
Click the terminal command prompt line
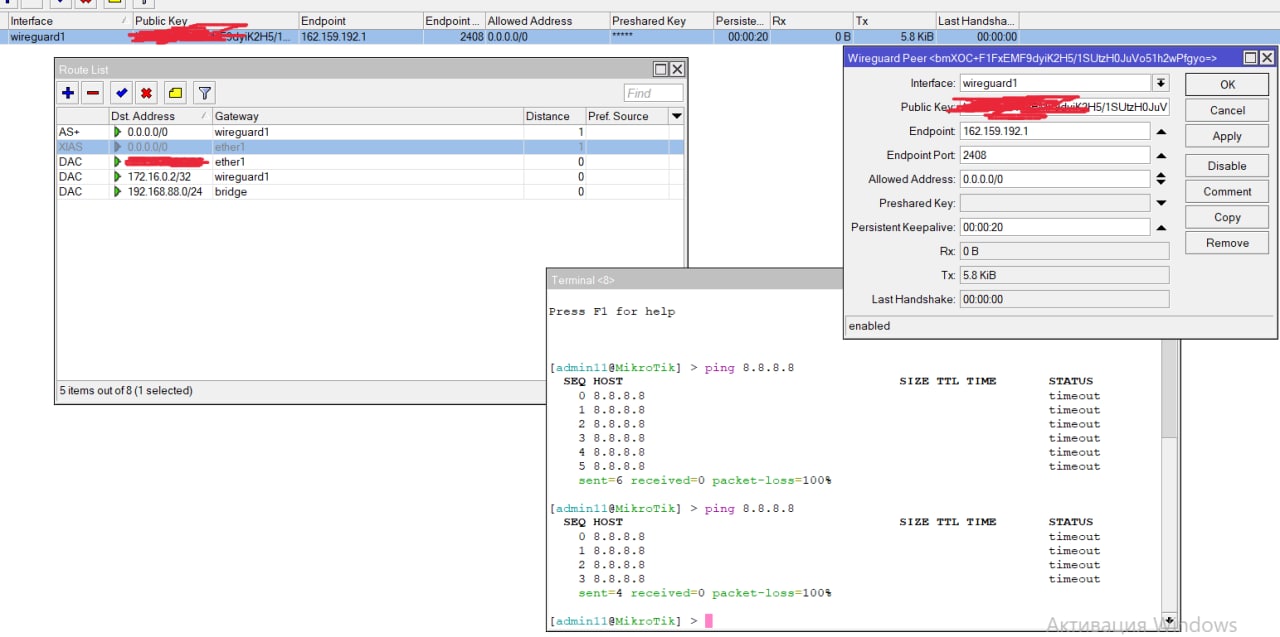click(x=630, y=621)
